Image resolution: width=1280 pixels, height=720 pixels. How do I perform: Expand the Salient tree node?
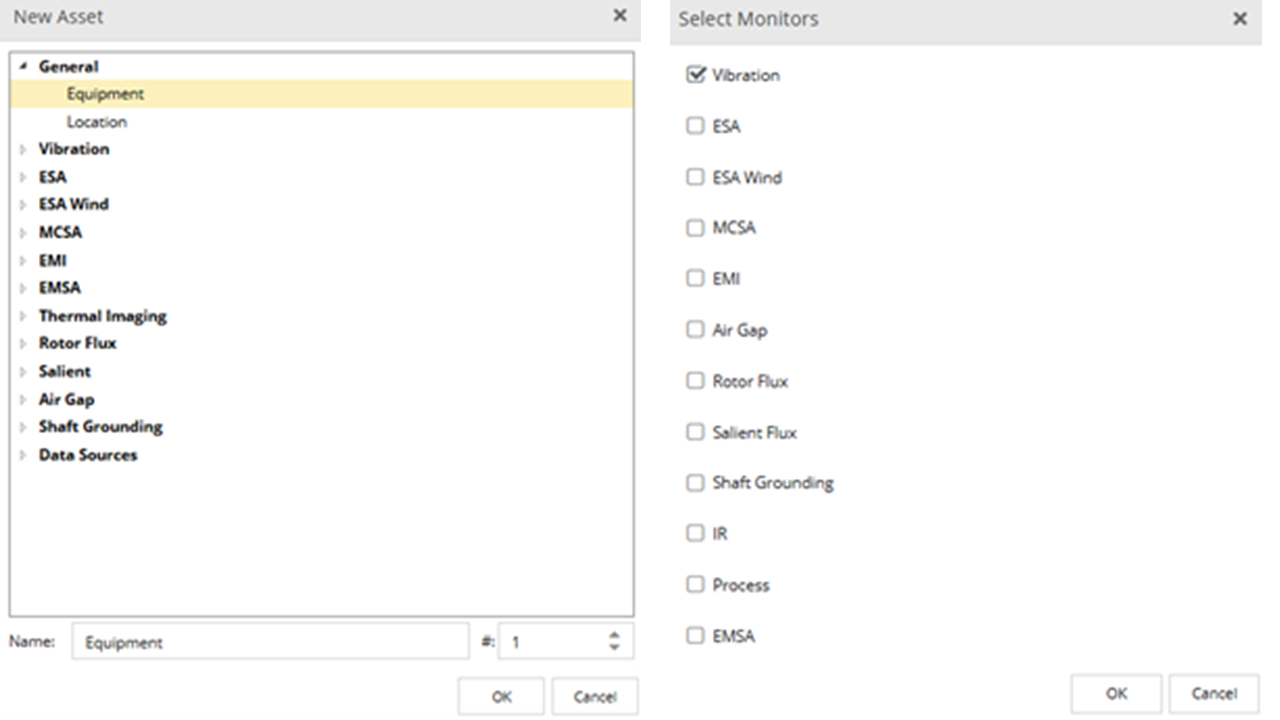pyautogui.click(x=23, y=371)
